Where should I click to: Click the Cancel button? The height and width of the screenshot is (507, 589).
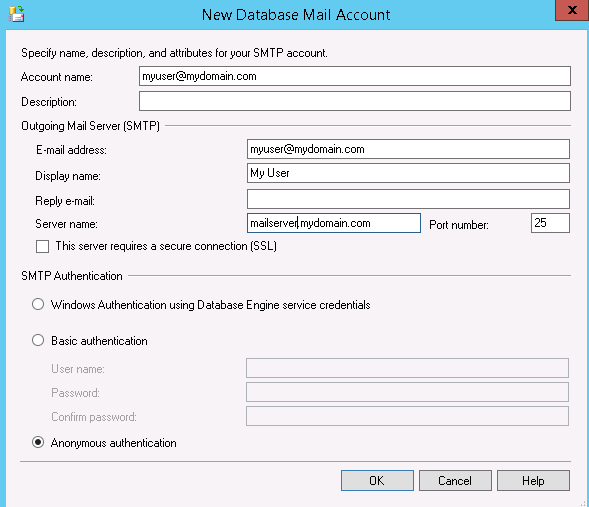point(455,480)
